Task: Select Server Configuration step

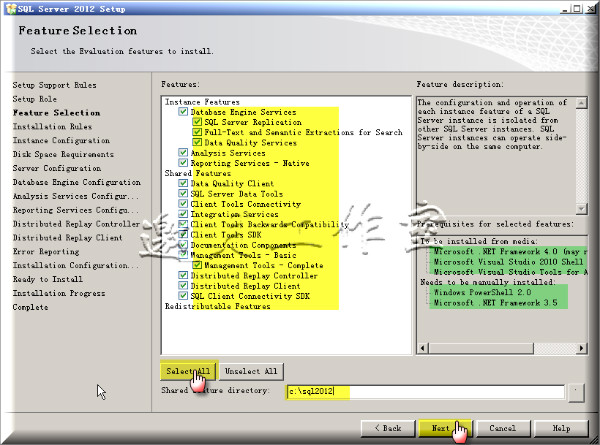Action: 57,168
